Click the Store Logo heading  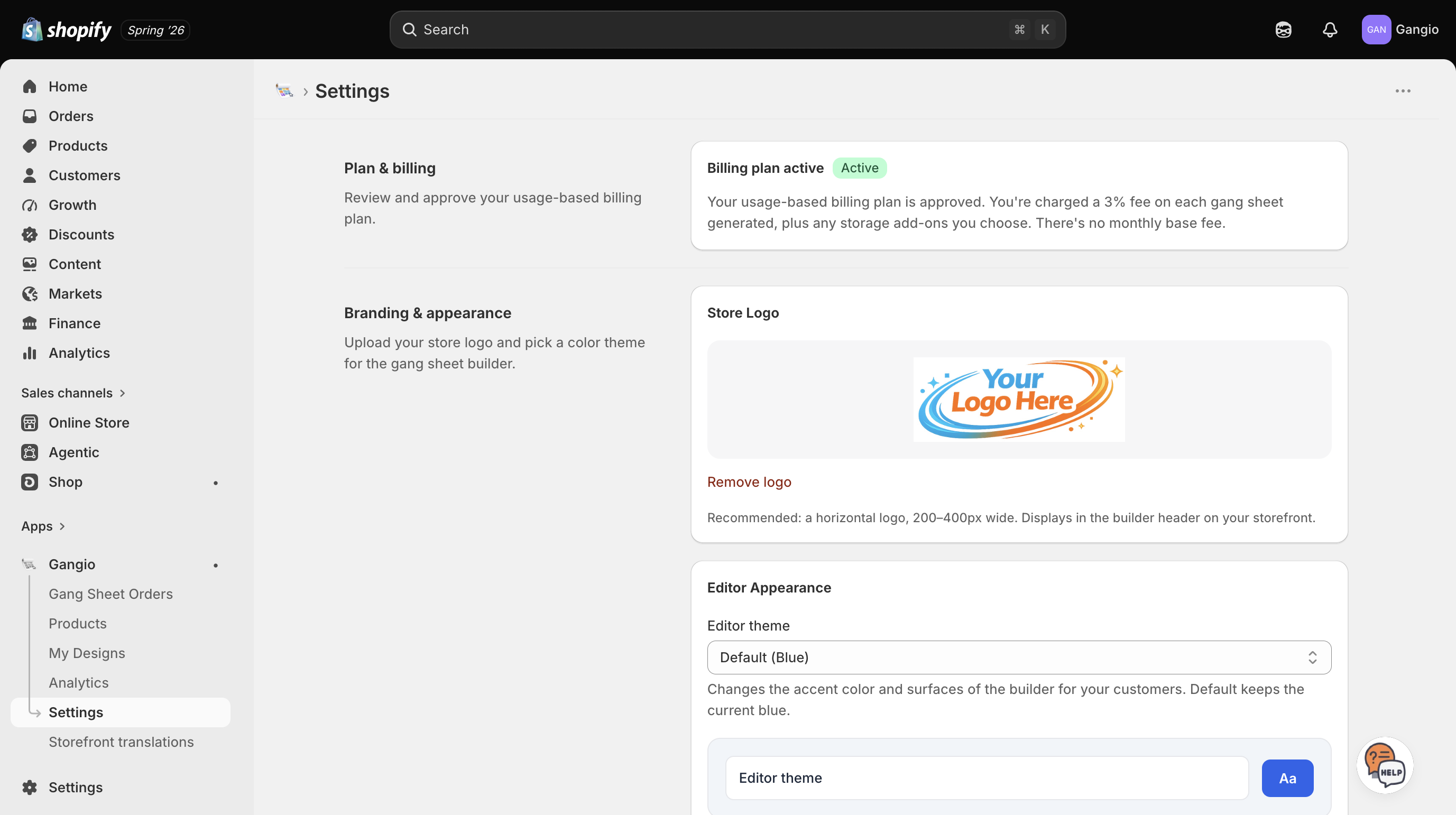743,313
